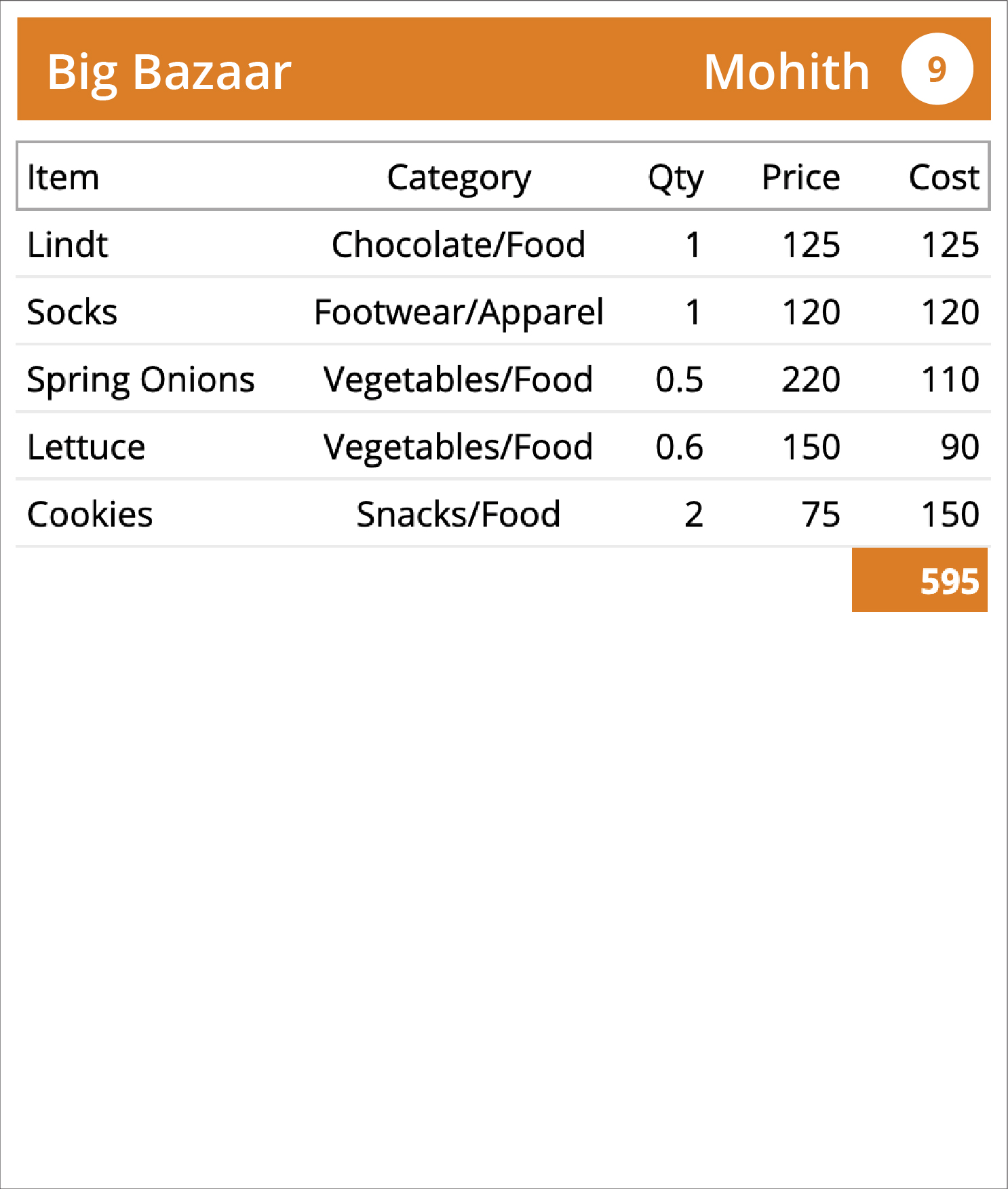
Task: Sort by the Item column header
Action: coord(63,177)
